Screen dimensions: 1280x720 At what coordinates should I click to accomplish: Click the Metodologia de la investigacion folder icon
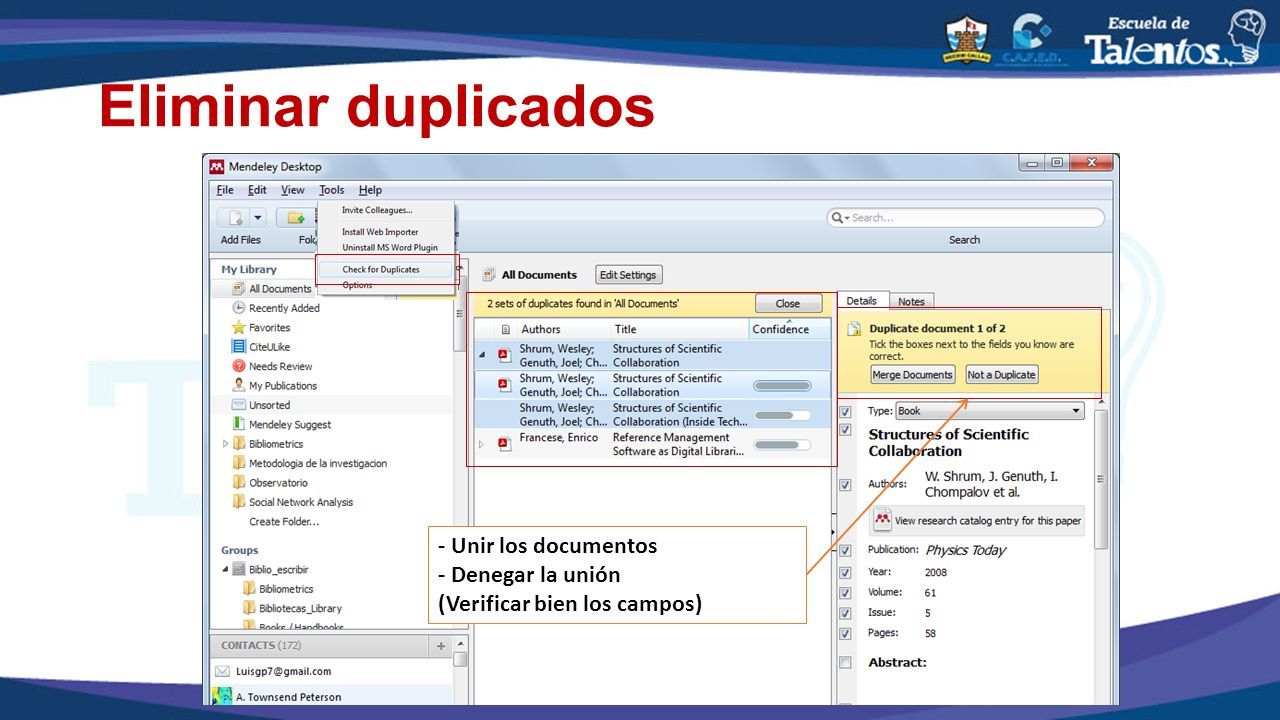239,463
